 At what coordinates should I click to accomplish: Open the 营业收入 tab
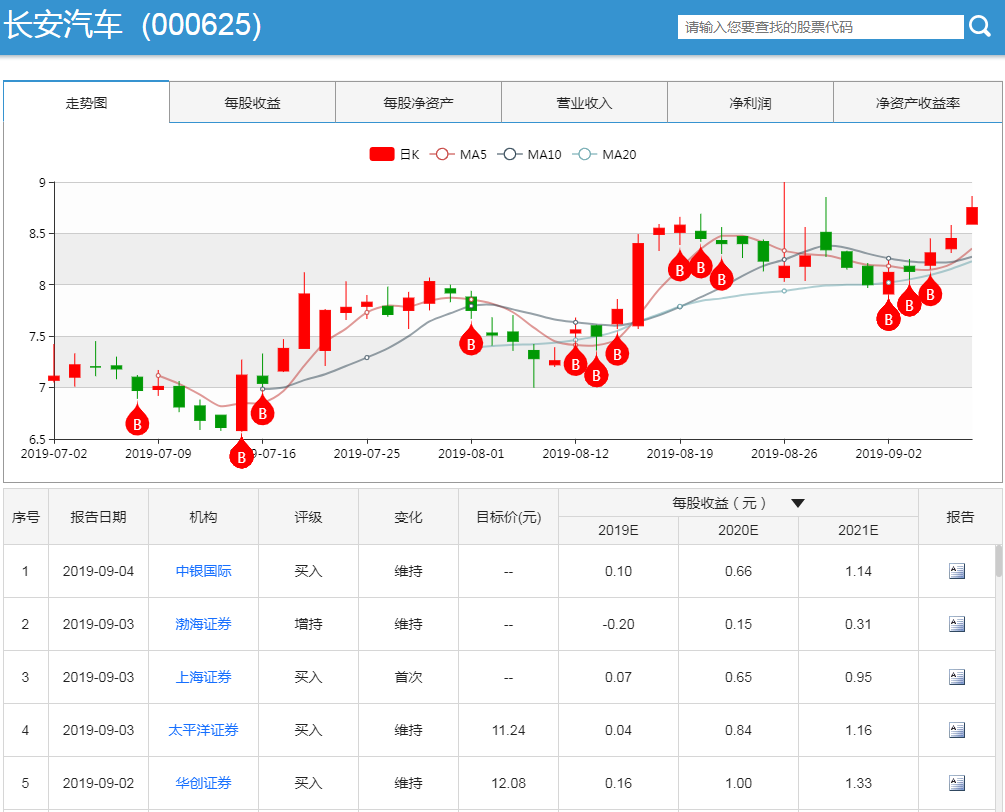[x=585, y=102]
